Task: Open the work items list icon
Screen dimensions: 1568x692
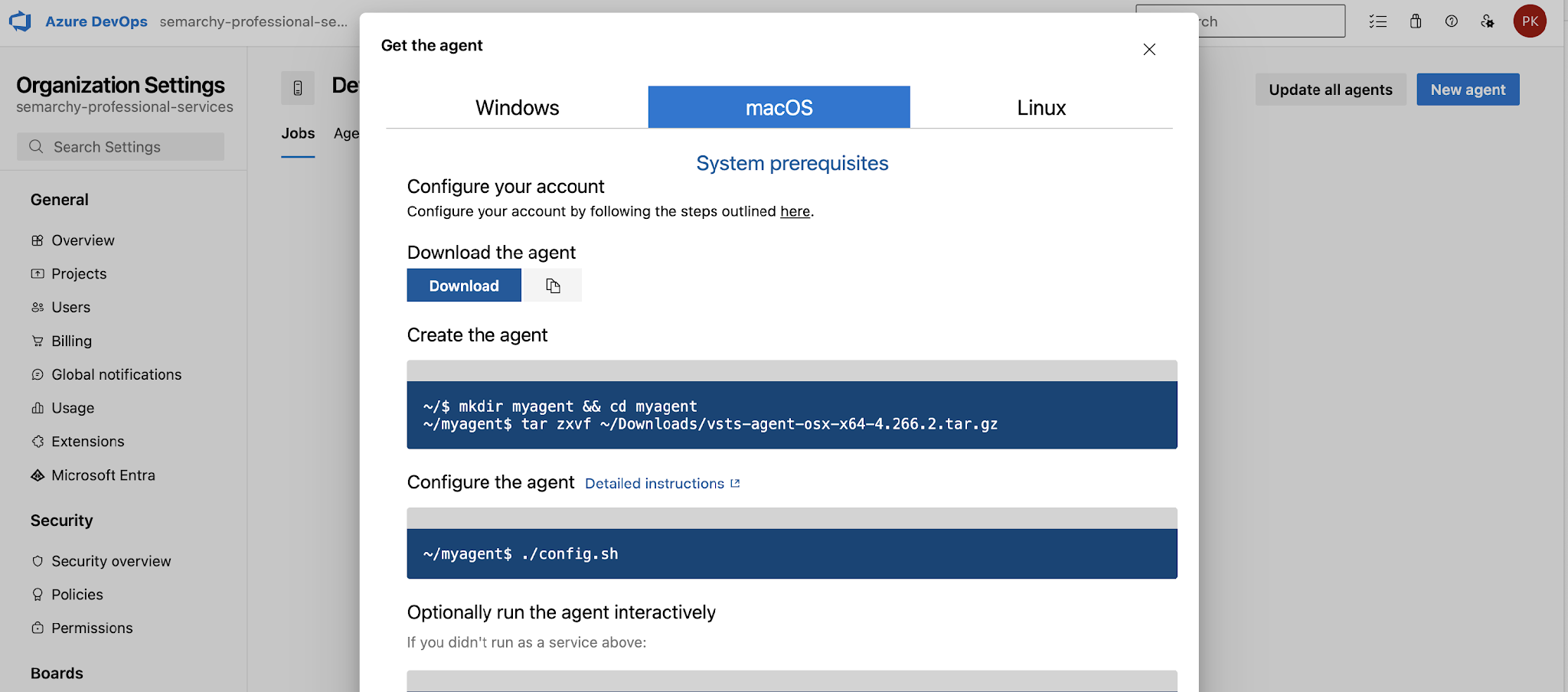Action: click(x=1378, y=21)
